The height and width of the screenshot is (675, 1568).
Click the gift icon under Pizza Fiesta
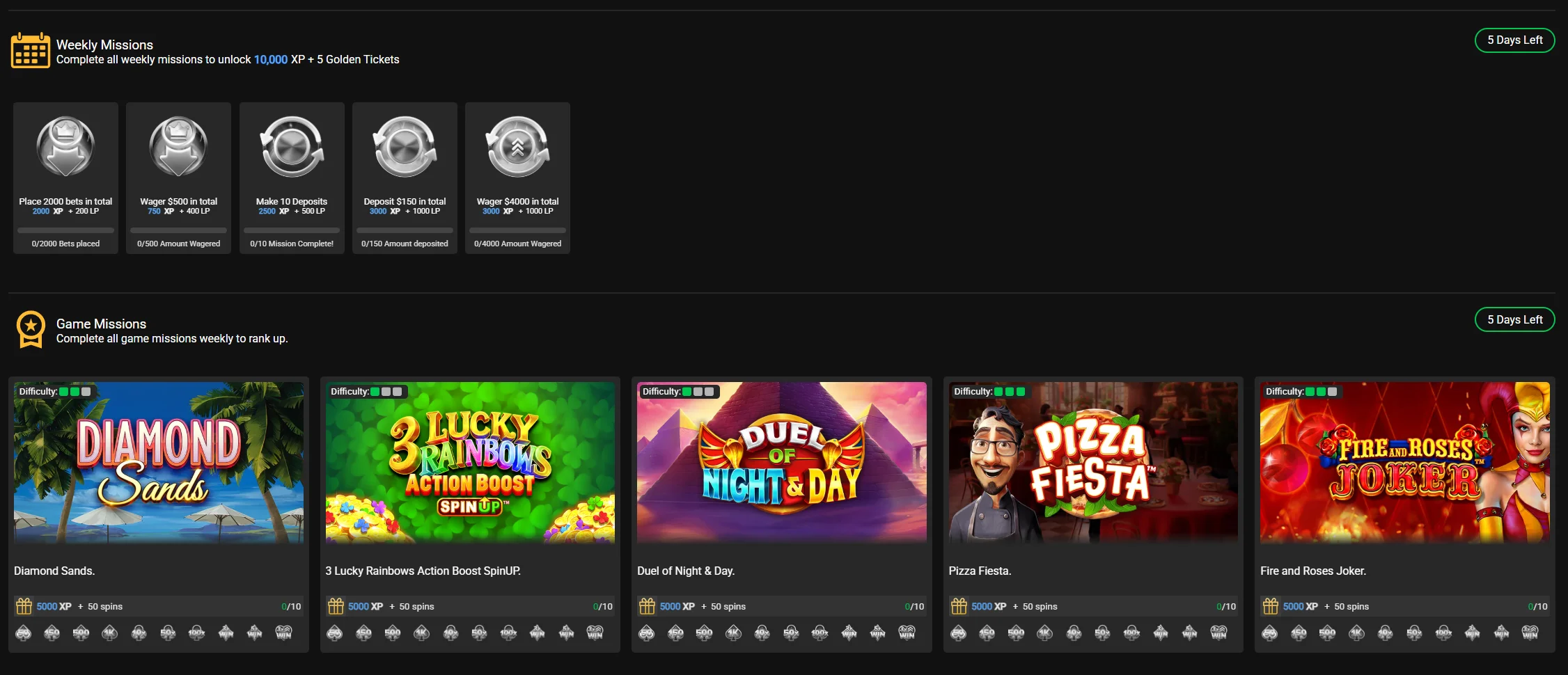959,606
